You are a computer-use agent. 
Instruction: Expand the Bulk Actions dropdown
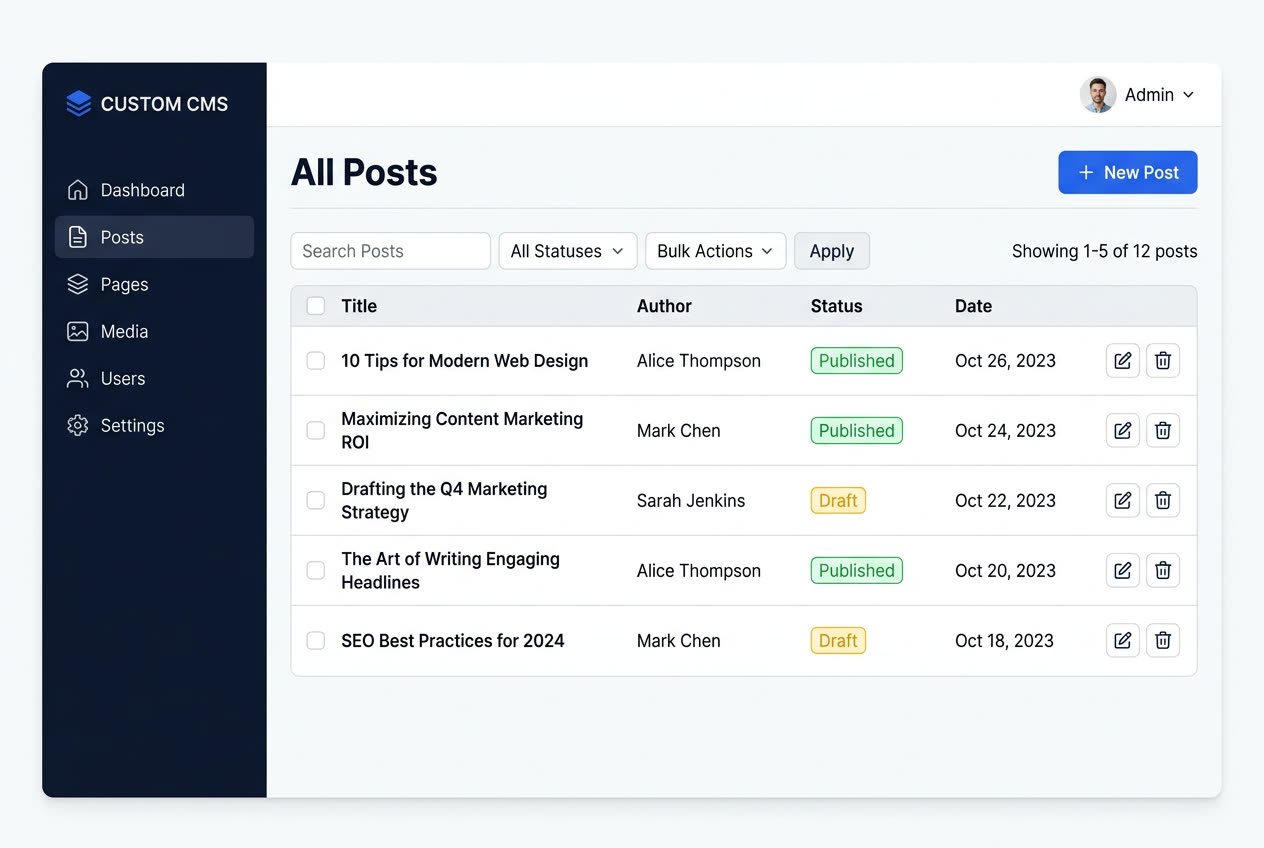point(715,251)
